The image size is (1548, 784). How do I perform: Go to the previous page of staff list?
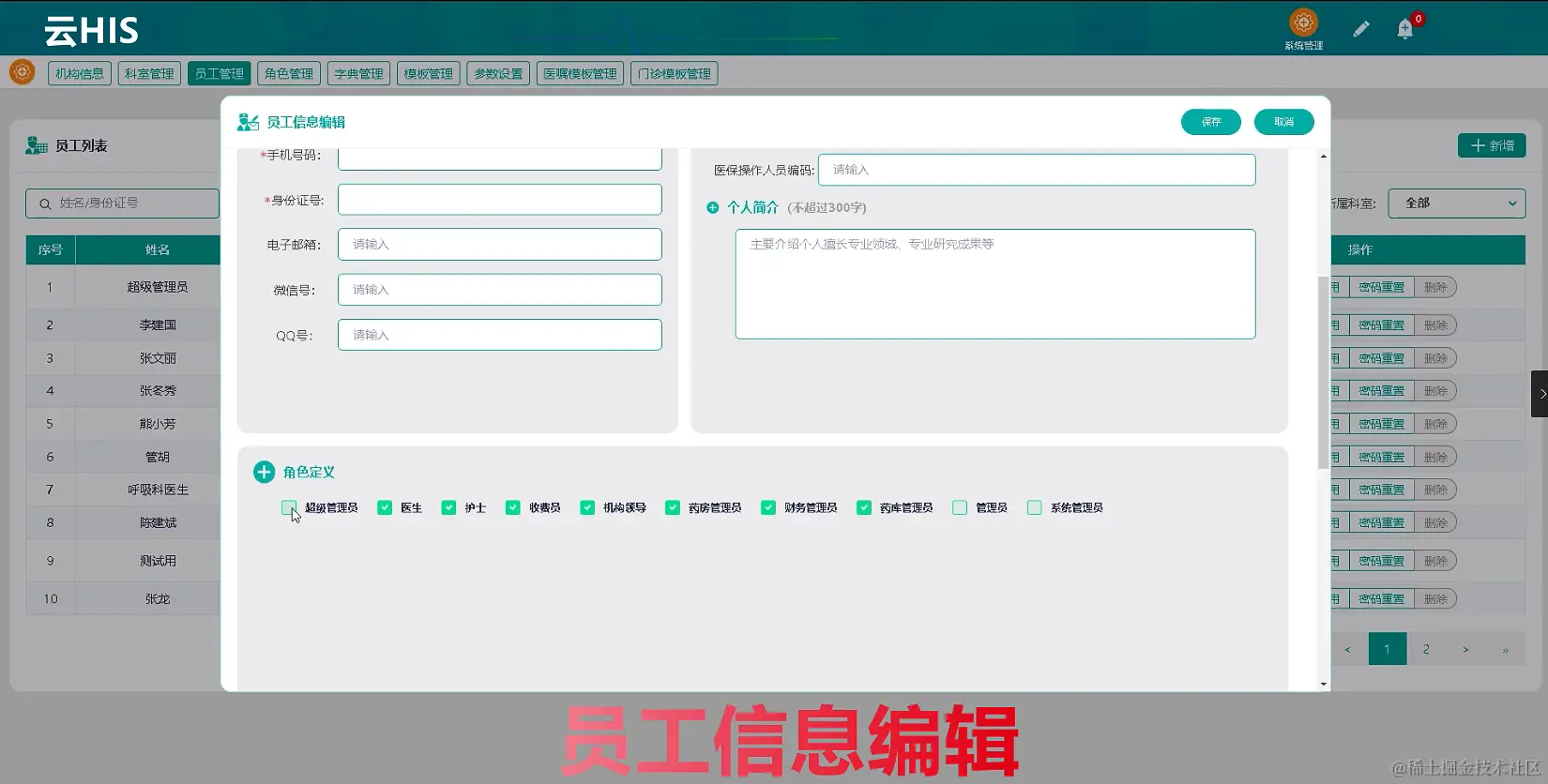pos(1348,649)
